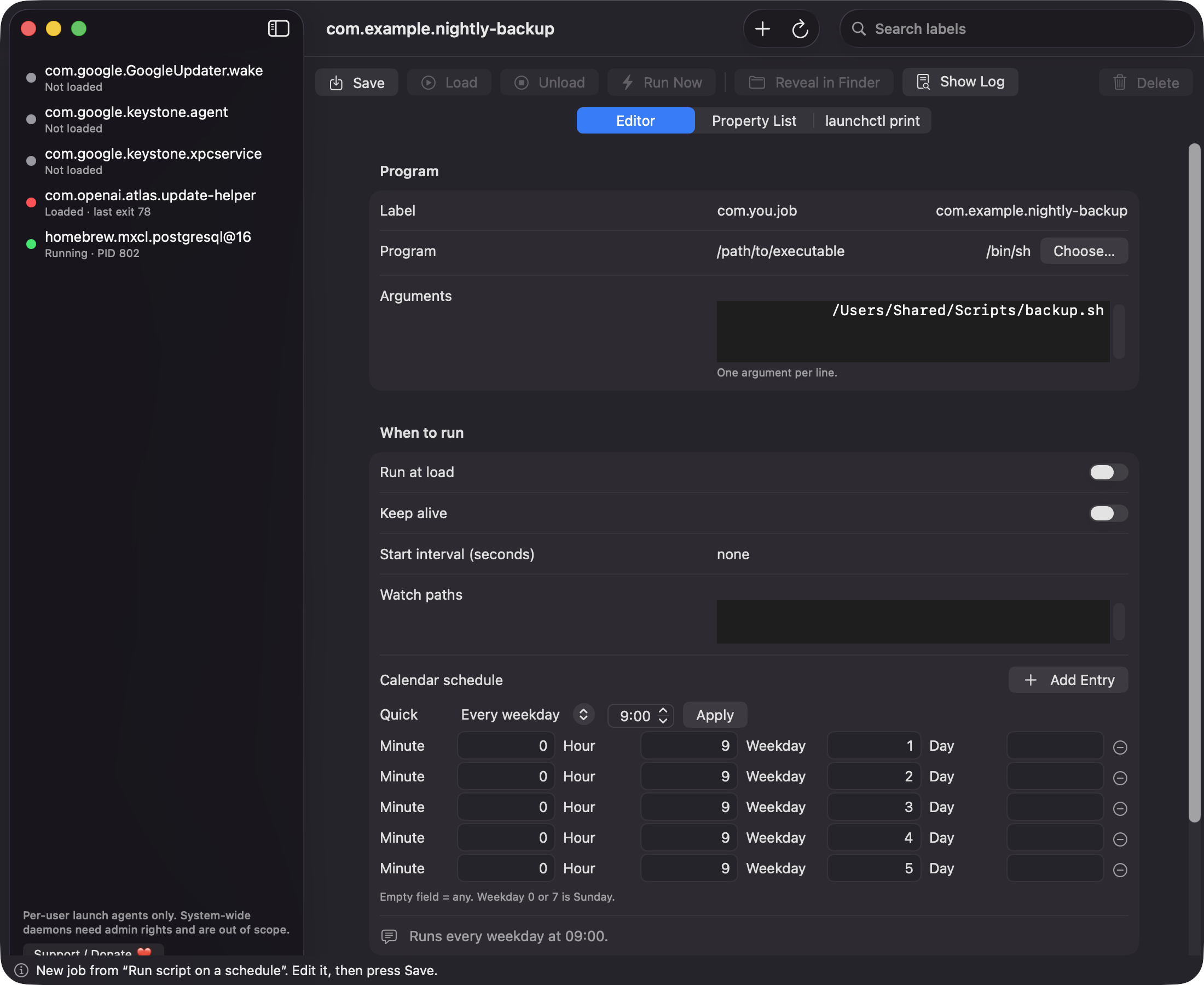Remove the Weekday 5 calendar entry

[x=1120, y=870]
